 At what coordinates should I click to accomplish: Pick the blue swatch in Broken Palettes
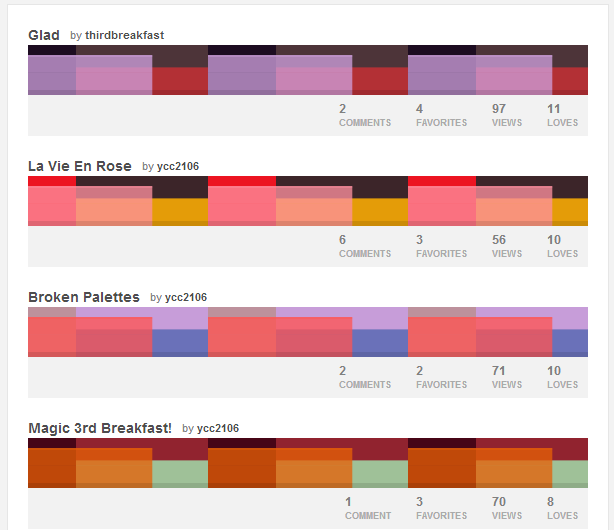click(x=180, y=342)
